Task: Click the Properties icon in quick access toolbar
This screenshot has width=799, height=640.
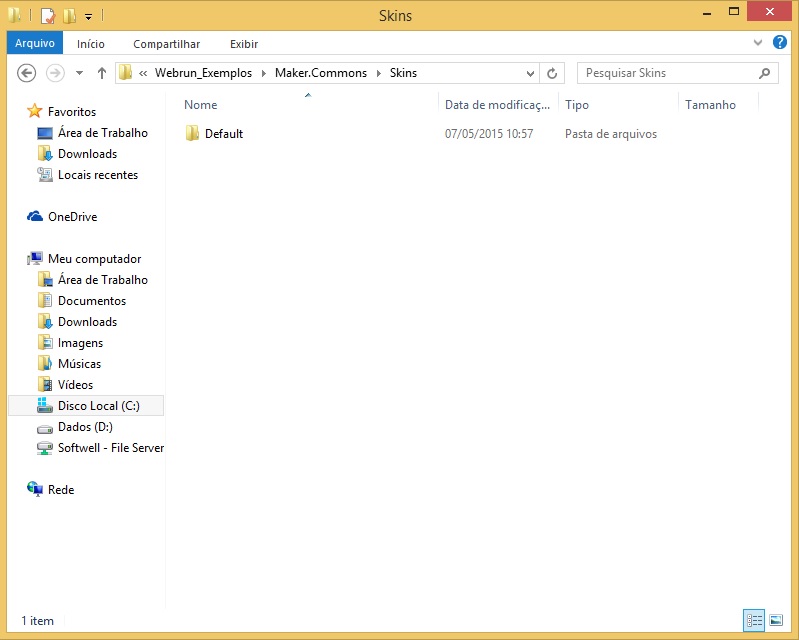Action: [x=47, y=16]
